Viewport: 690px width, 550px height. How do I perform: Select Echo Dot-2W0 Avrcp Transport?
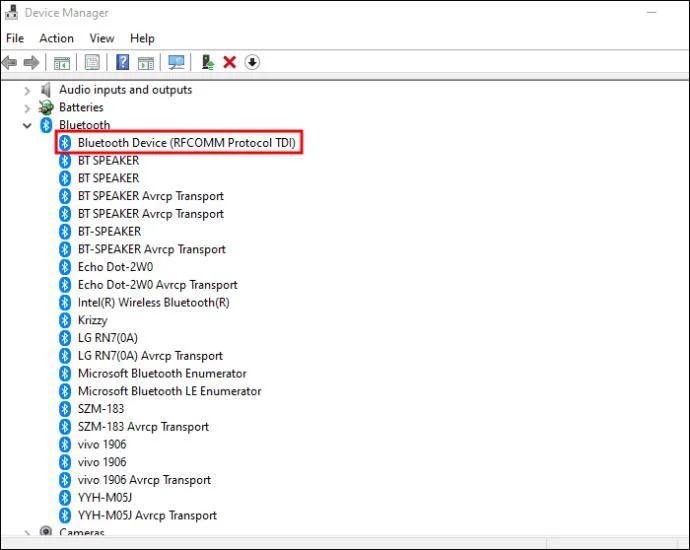click(x=158, y=285)
